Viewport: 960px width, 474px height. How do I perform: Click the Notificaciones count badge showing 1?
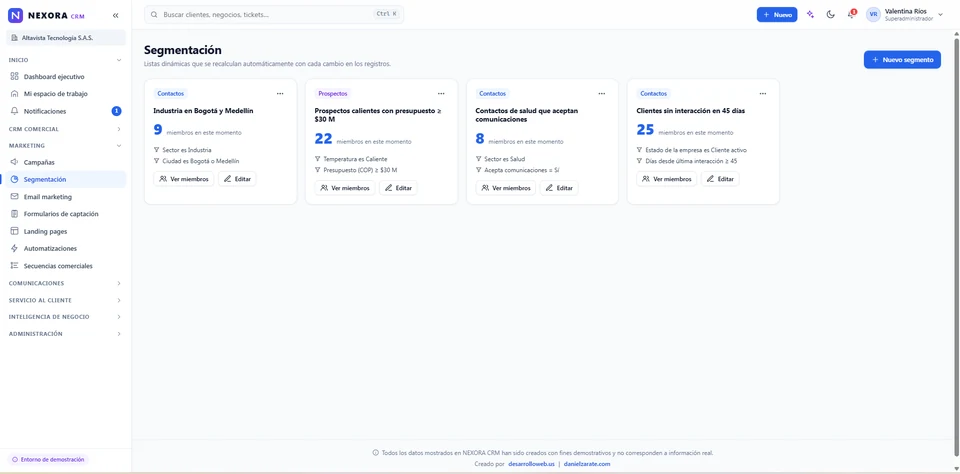116,111
